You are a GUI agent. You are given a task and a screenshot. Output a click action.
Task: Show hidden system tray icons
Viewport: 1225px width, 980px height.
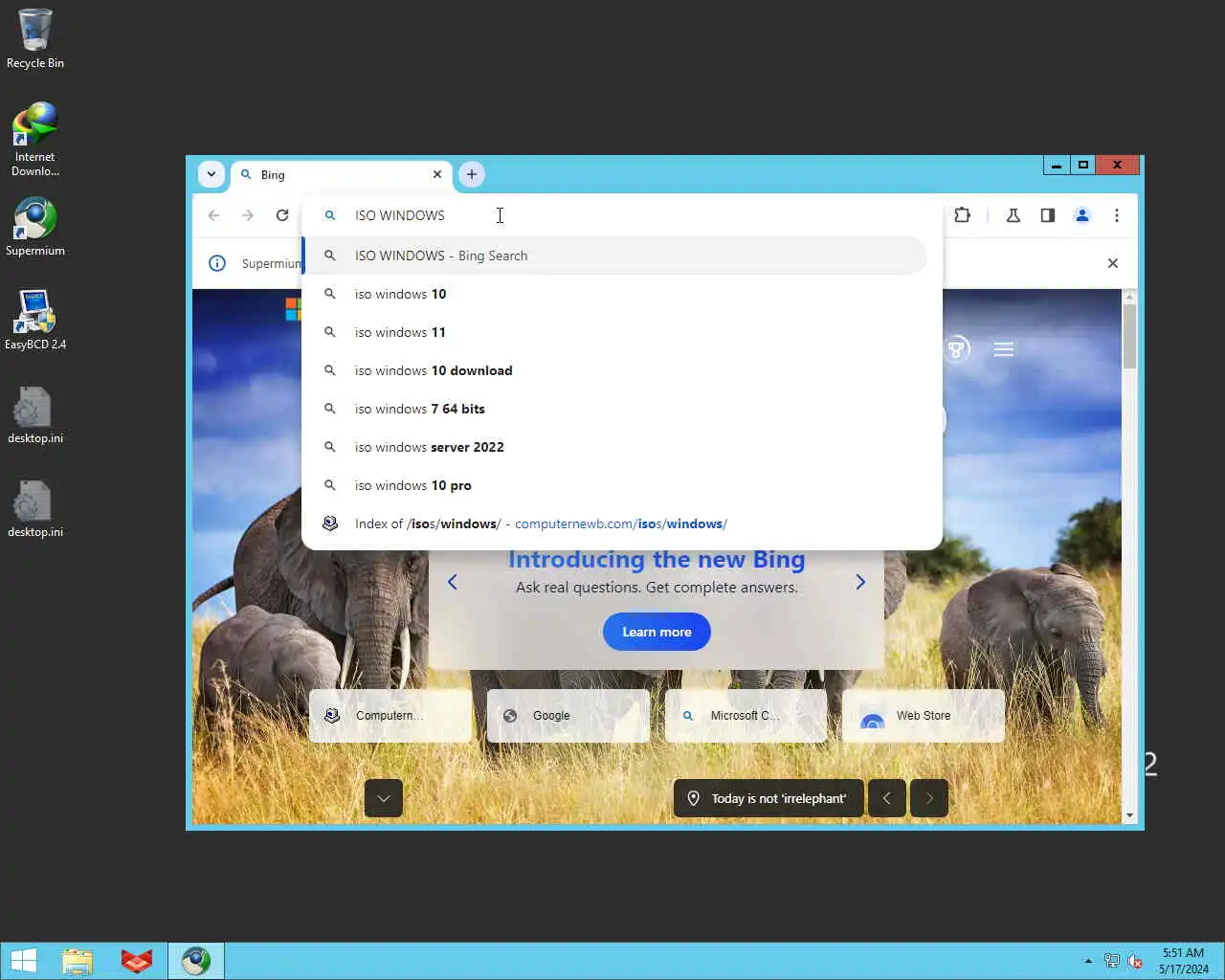click(1088, 961)
